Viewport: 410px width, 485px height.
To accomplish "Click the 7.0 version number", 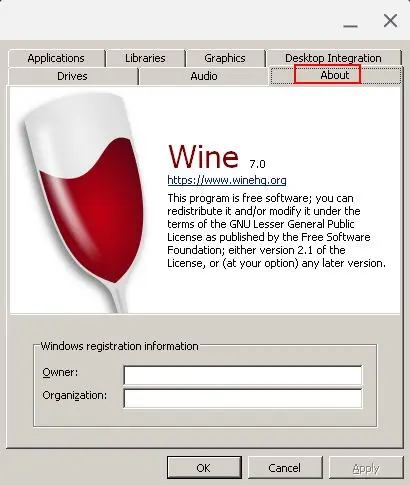I will tap(257, 164).
